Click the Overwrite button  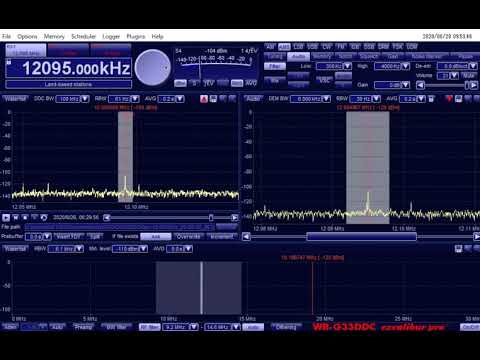tap(188, 236)
